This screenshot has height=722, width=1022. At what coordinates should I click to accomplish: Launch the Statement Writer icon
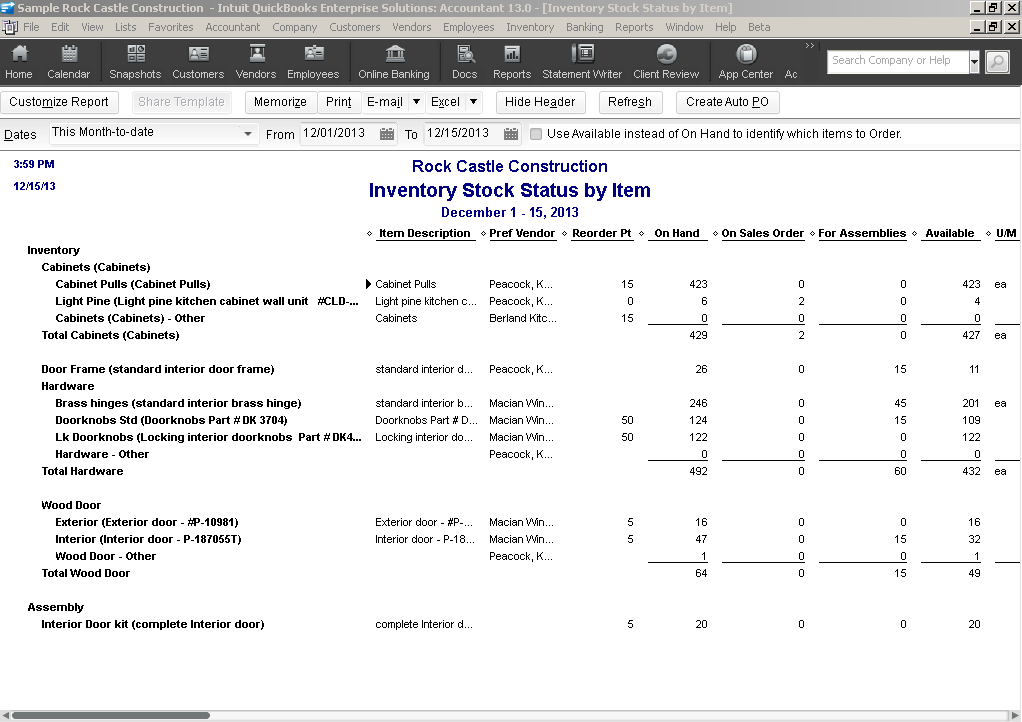click(582, 63)
